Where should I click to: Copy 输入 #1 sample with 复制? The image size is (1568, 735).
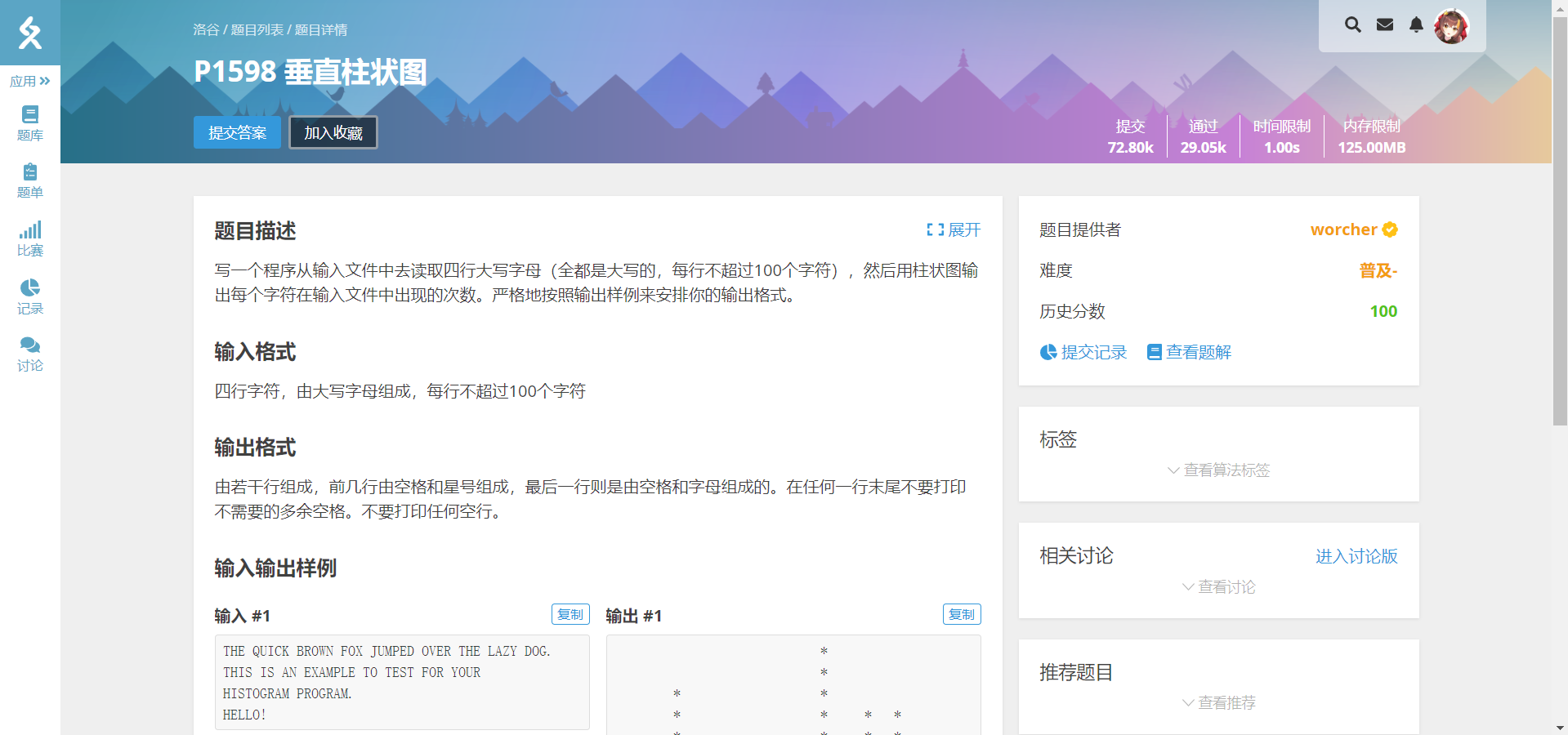pos(570,614)
